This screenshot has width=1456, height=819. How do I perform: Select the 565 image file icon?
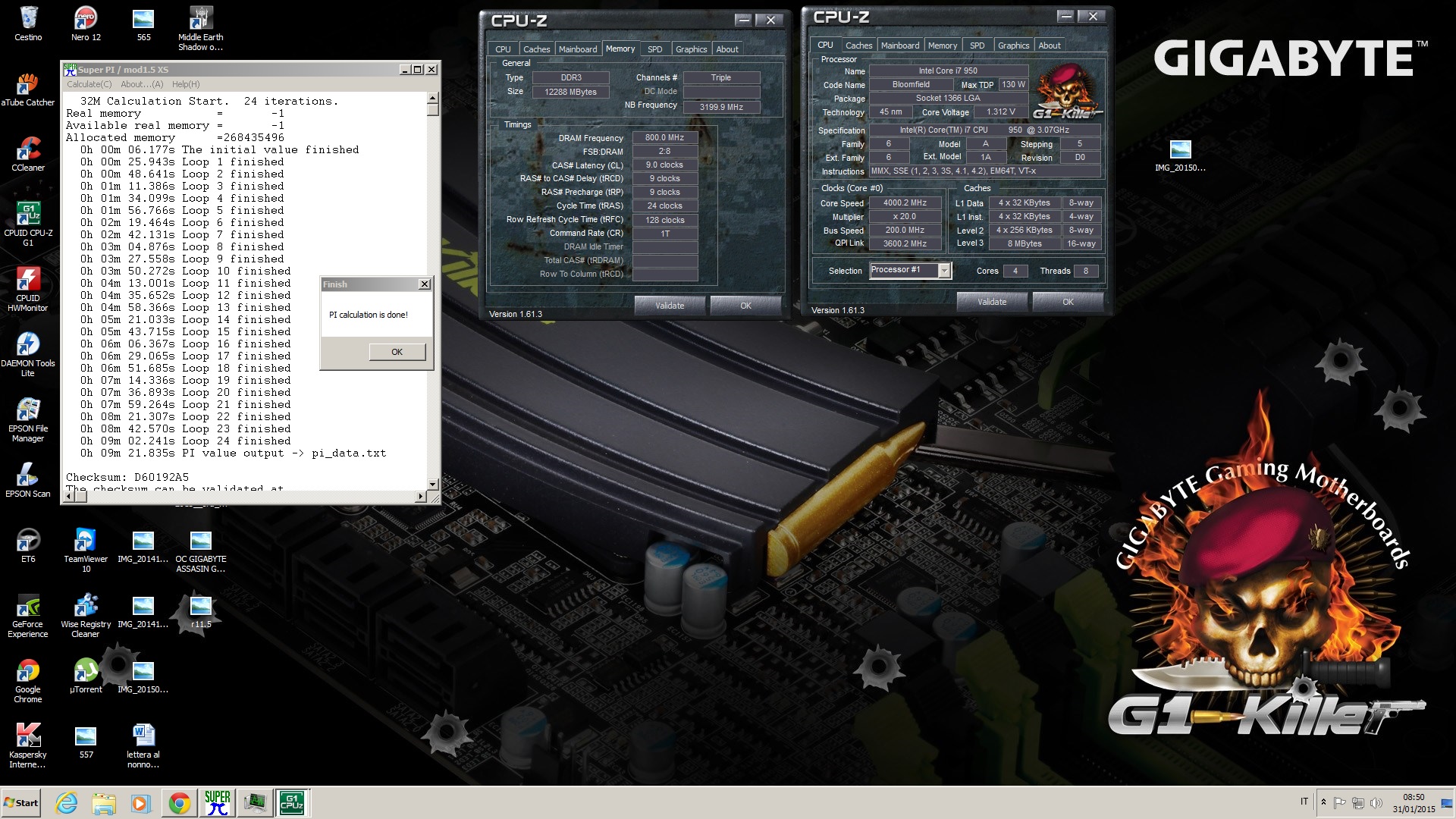143,24
